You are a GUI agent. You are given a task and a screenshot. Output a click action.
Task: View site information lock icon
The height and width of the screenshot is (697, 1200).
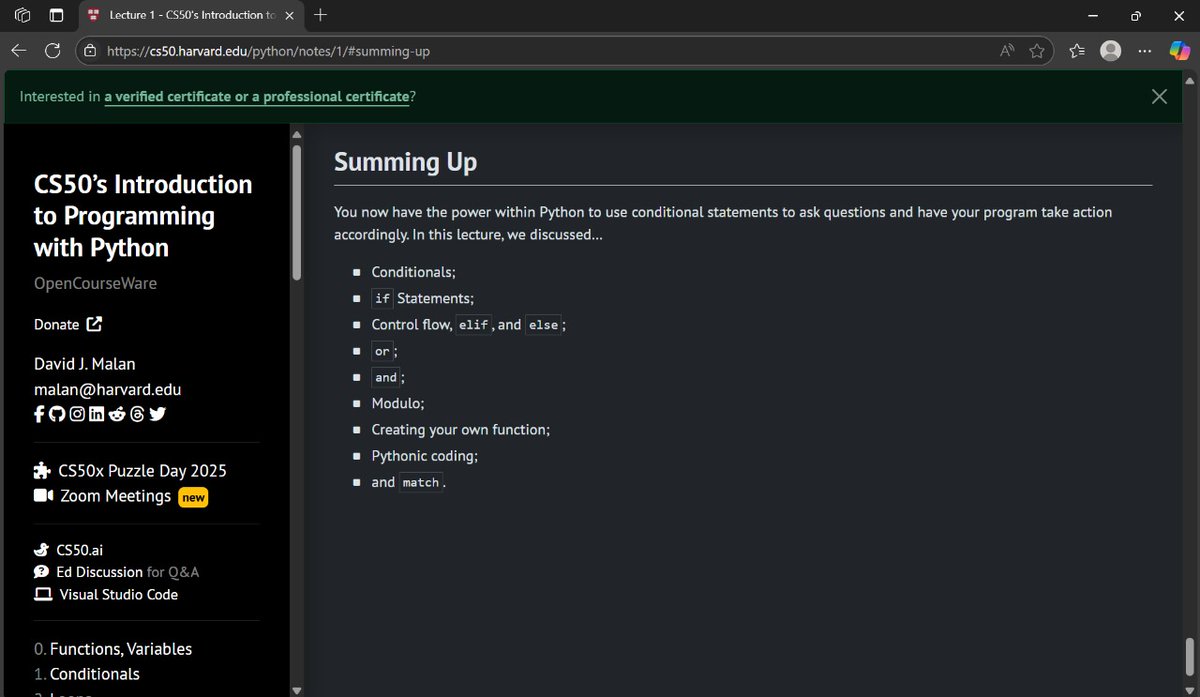pyautogui.click(x=91, y=51)
